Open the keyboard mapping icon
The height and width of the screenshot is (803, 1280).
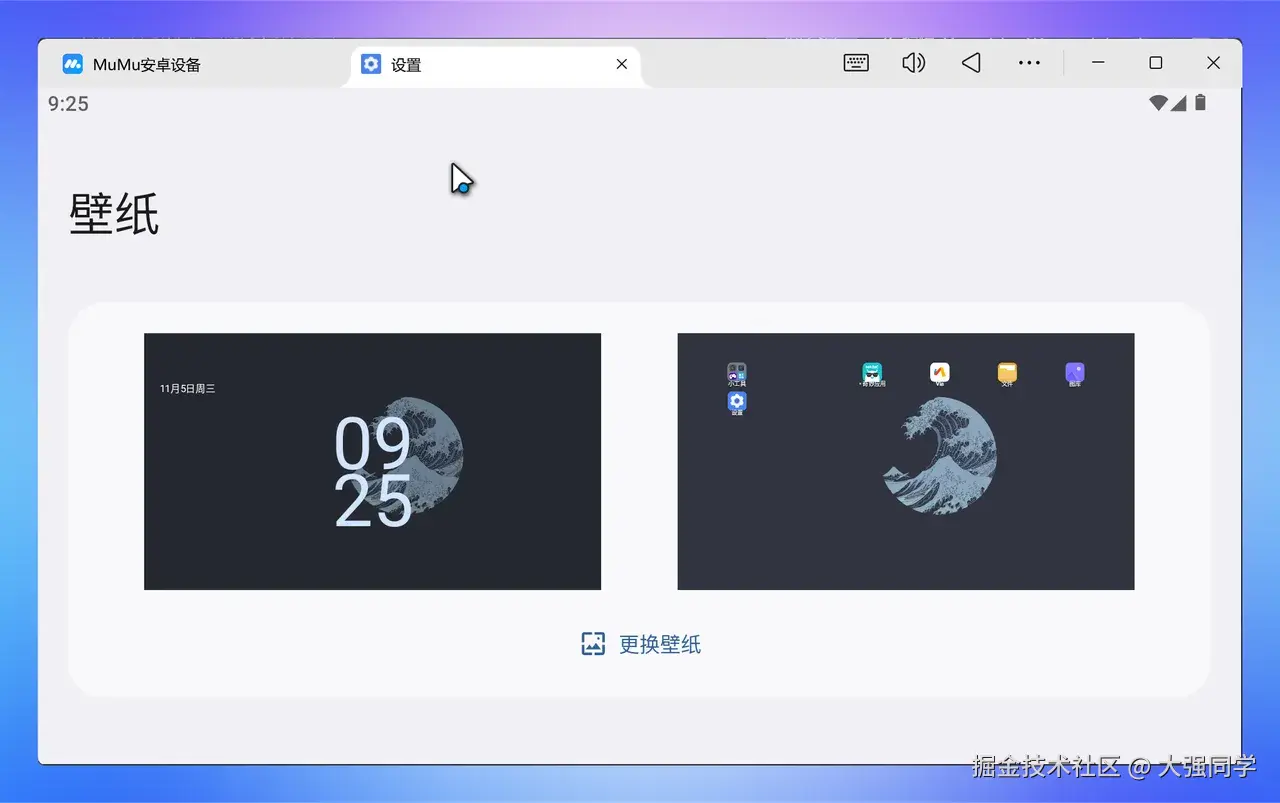click(856, 63)
